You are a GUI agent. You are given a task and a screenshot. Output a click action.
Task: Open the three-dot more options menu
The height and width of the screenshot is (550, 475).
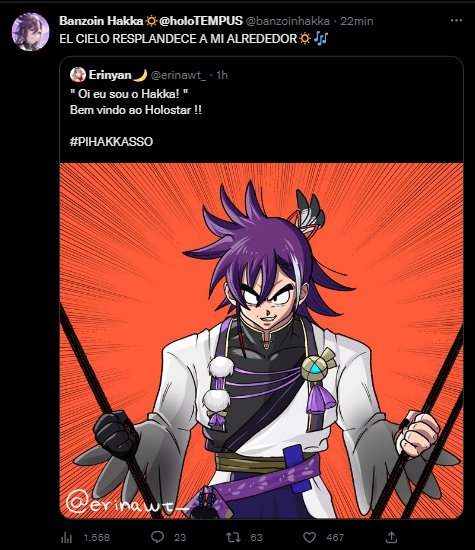(456, 21)
